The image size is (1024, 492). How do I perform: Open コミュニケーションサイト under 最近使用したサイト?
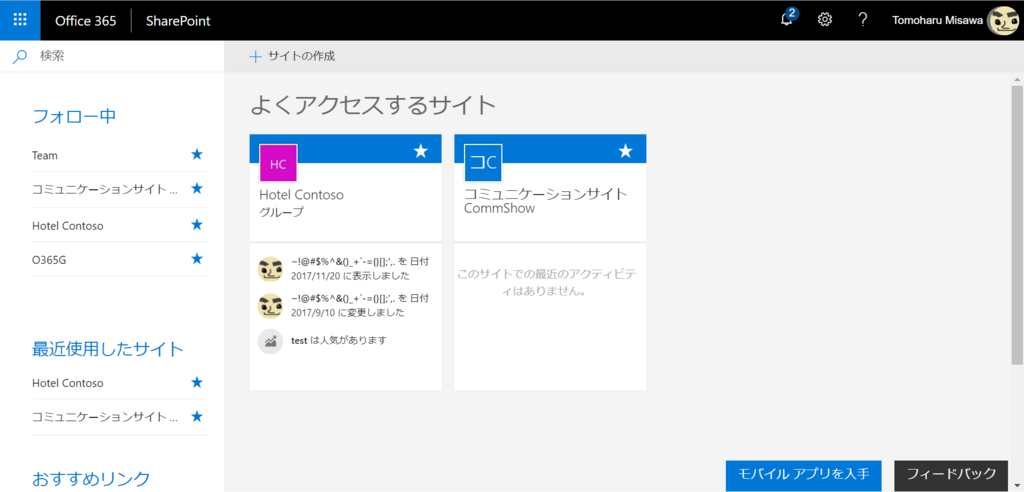pyautogui.click(x=104, y=417)
